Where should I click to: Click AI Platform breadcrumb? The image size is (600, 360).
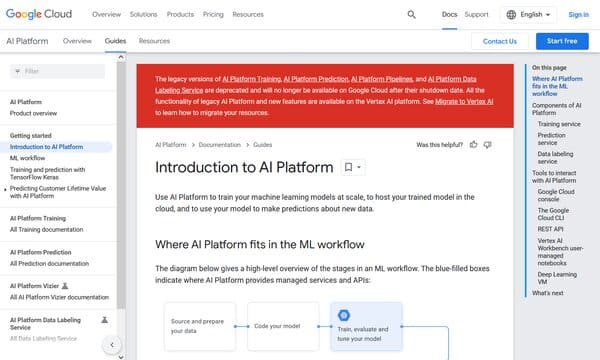click(x=171, y=145)
